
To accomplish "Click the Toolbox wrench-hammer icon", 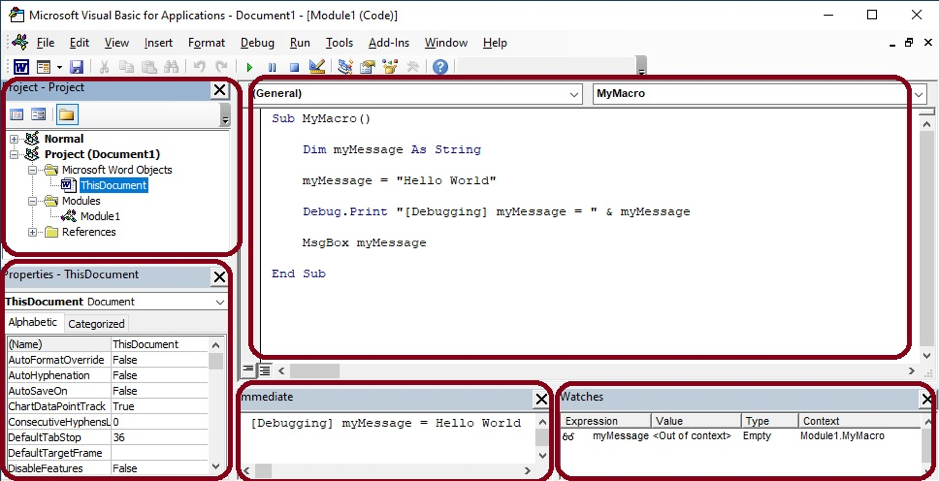I will point(412,66).
